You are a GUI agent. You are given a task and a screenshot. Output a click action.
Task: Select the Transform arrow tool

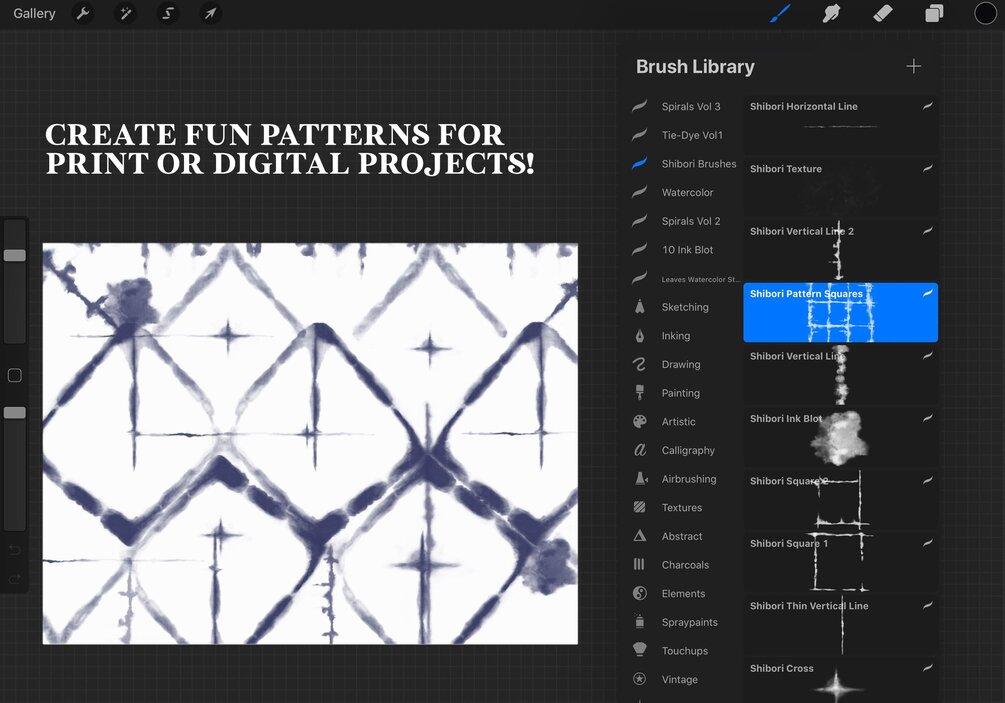(210, 13)
